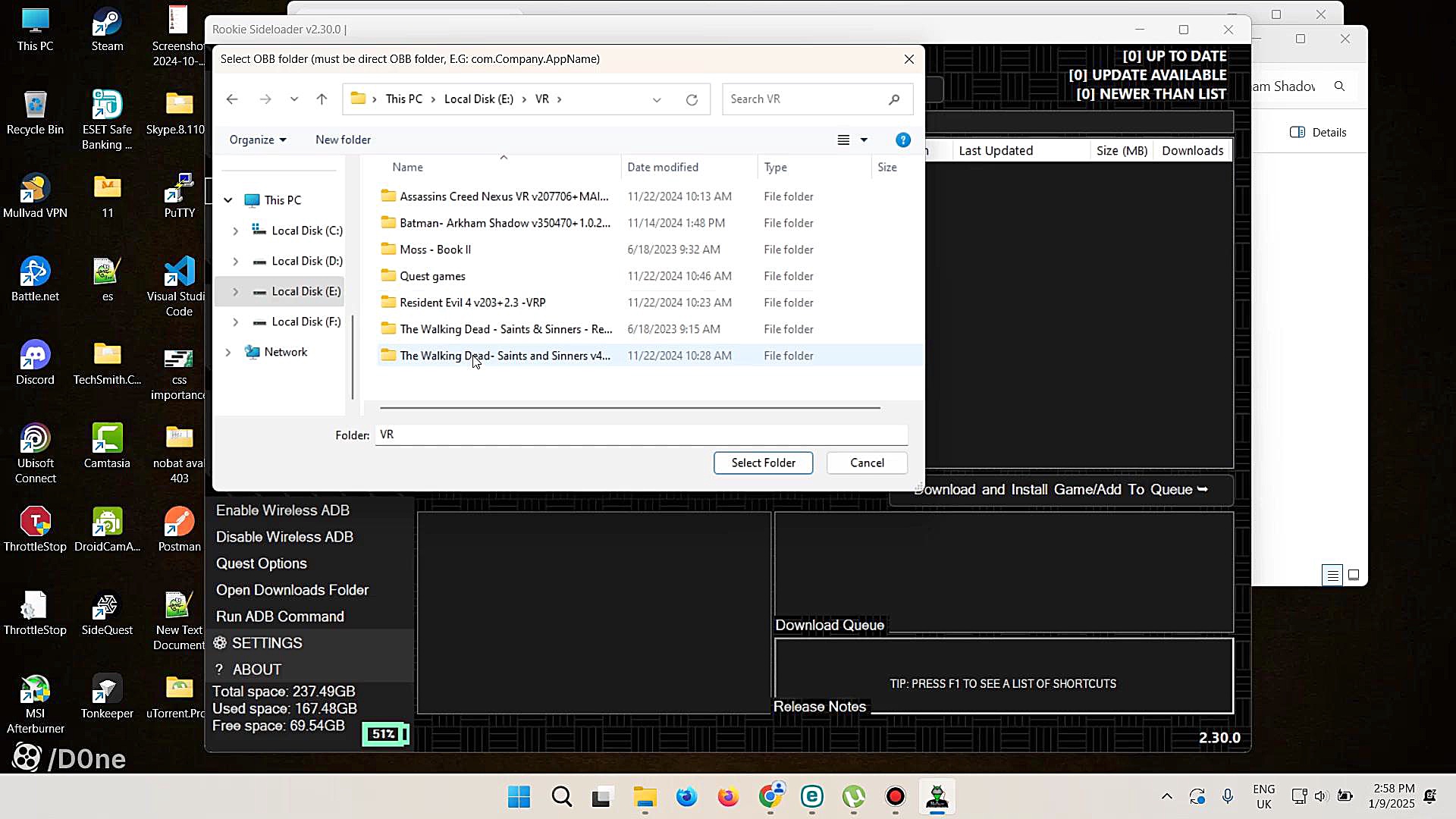Toggle Details pane in background Explorer window
1456x819 pixels.
1318,132
